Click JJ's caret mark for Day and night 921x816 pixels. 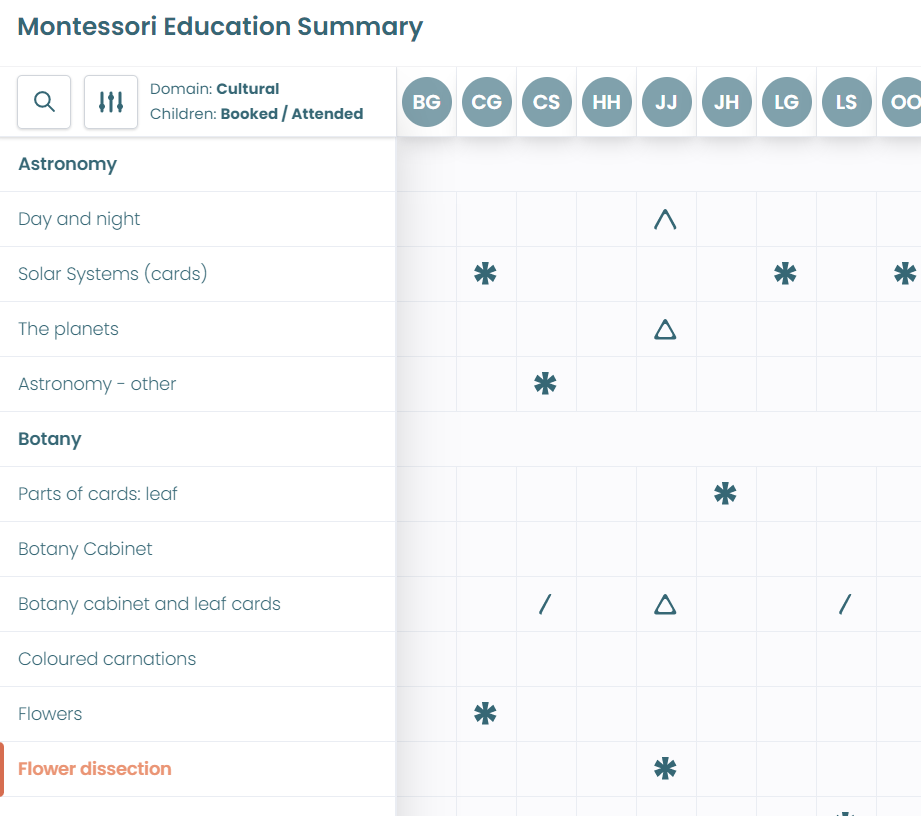[x=665, y=219]
